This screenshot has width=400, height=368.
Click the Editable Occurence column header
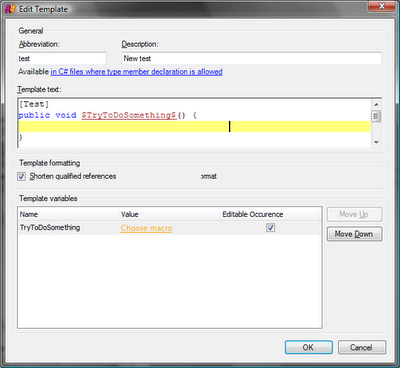(271, 214)
